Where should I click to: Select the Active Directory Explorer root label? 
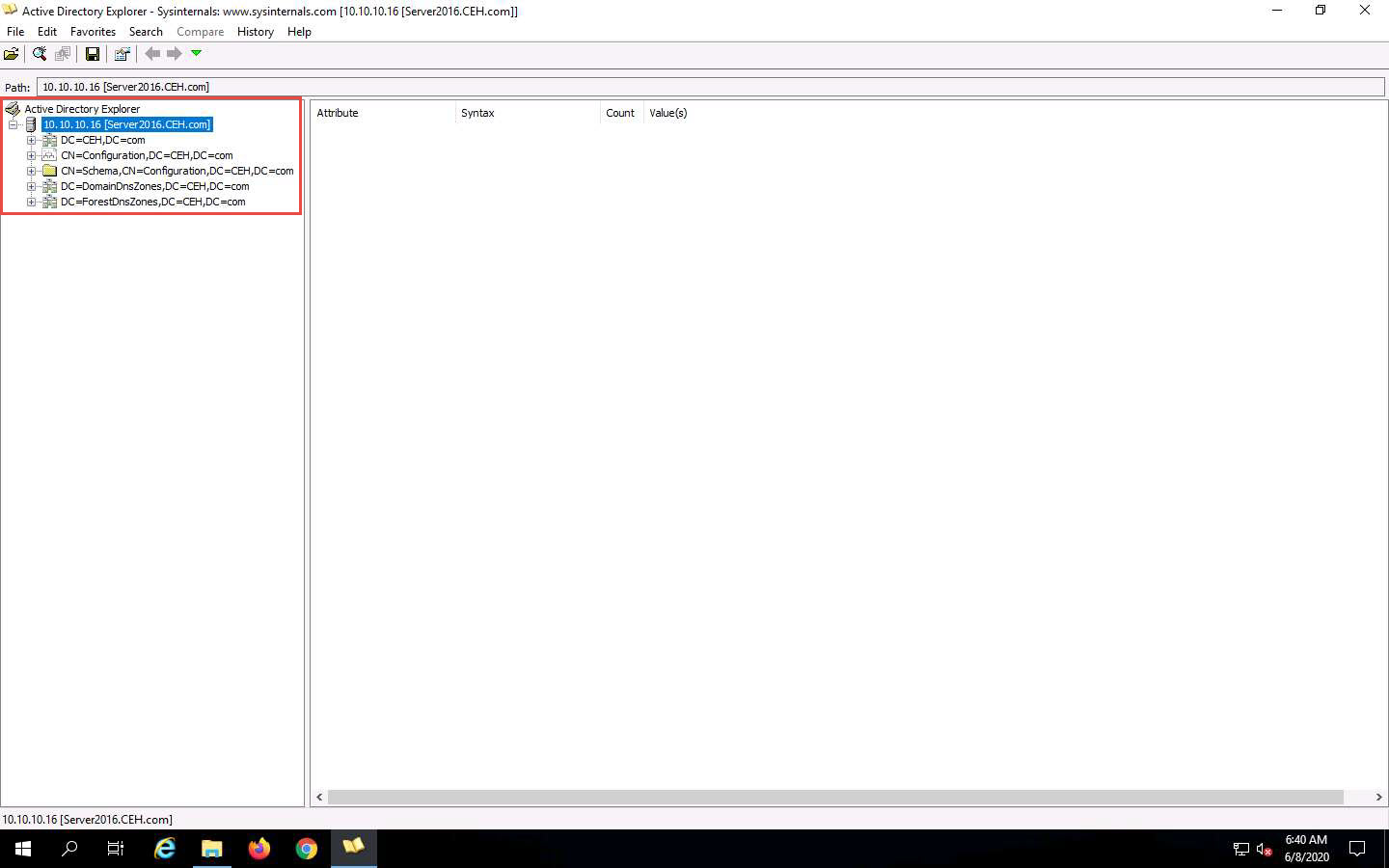(x=82, y=109)
